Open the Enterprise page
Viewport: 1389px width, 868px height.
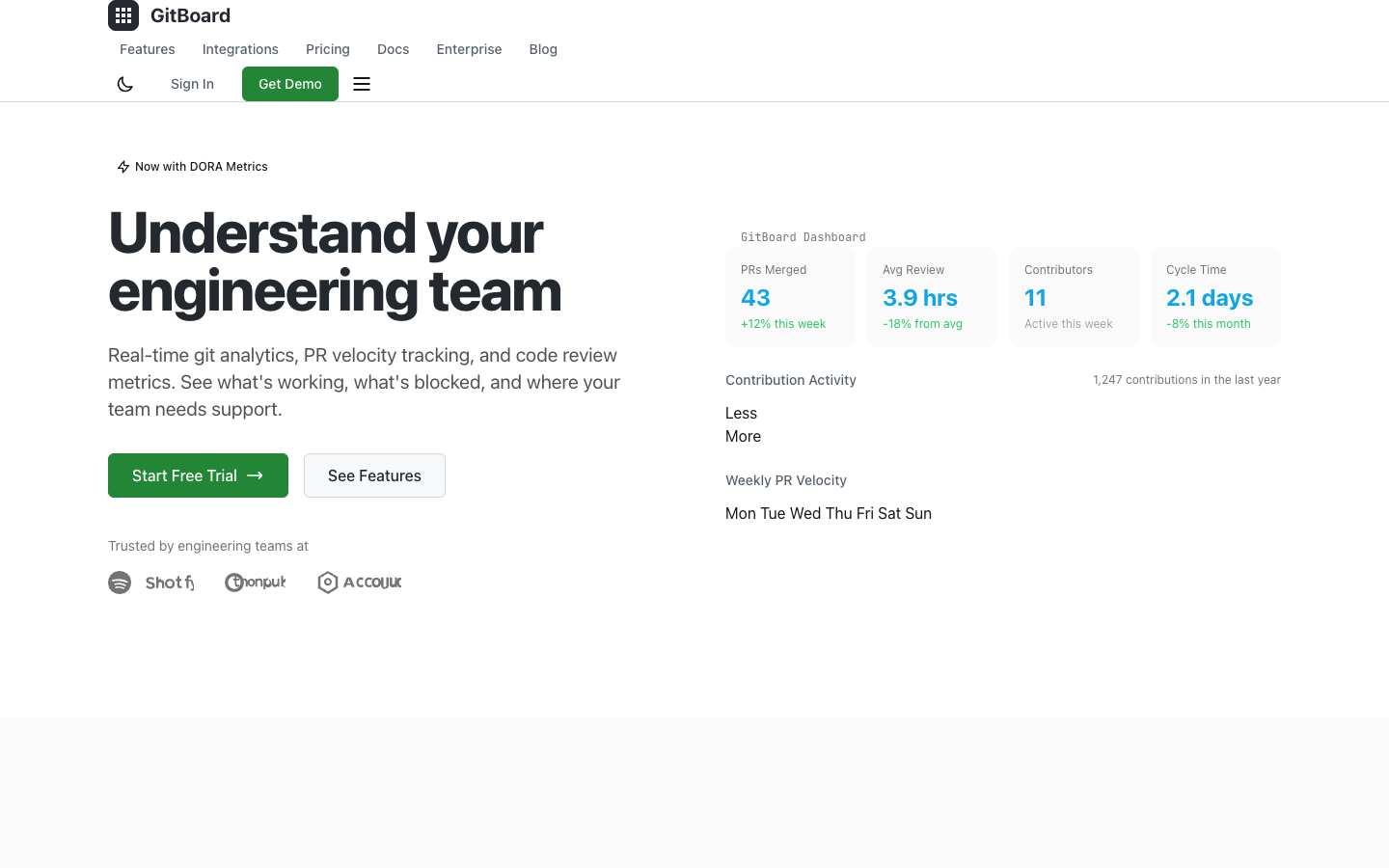(469, 49)
